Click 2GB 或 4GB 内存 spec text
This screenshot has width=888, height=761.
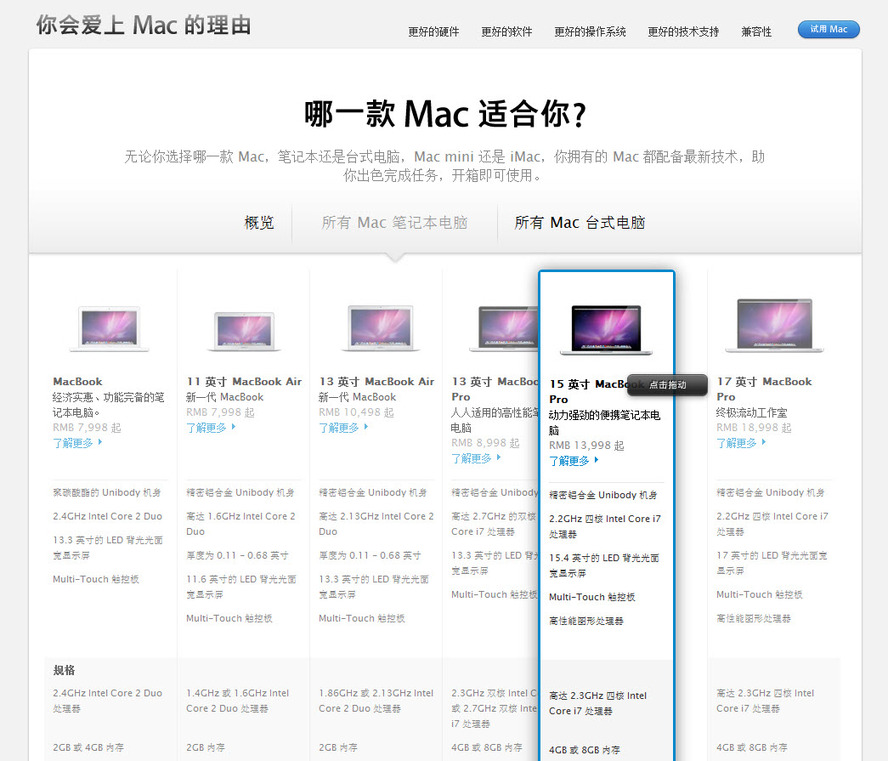88,747
